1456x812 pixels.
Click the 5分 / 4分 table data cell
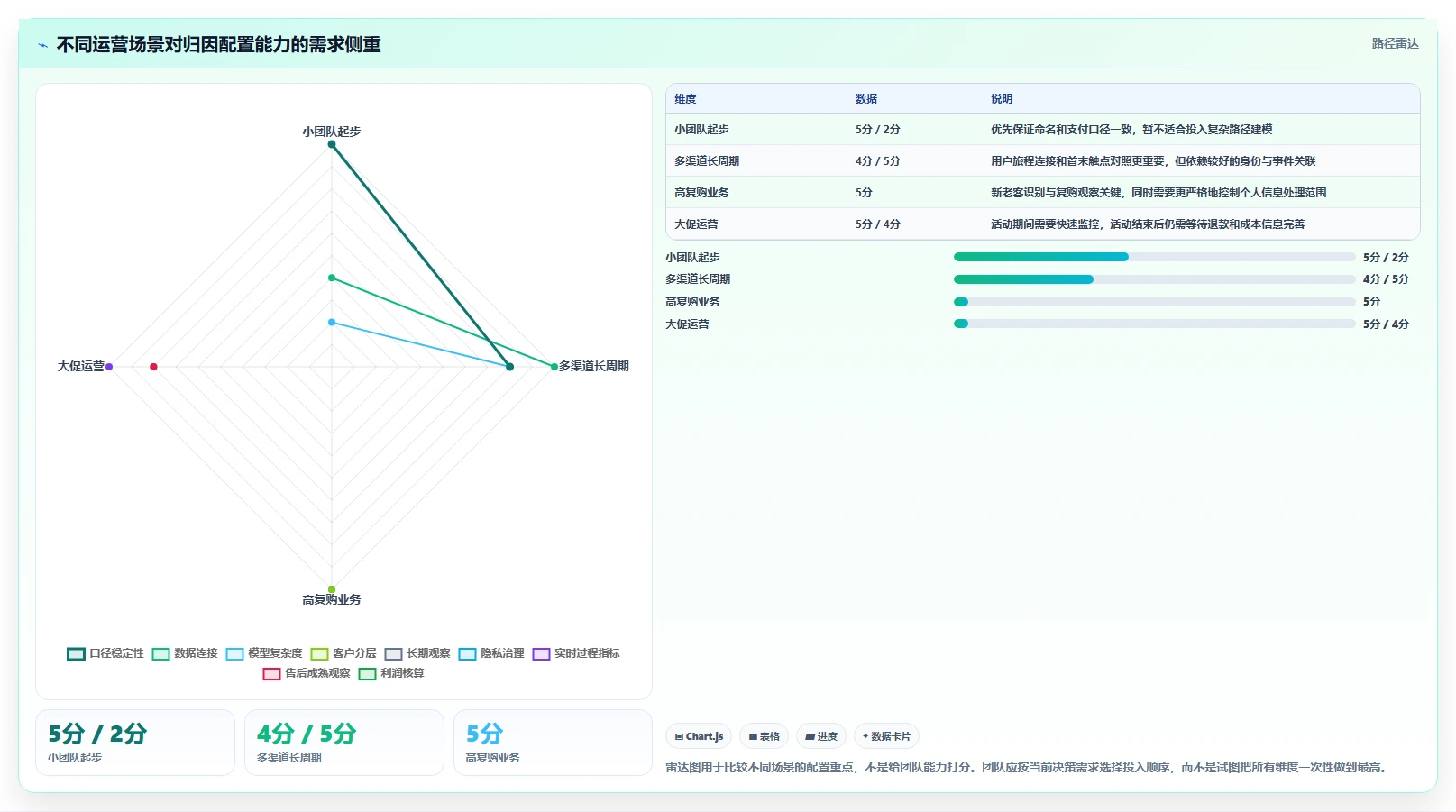click(x=878, y=224)
